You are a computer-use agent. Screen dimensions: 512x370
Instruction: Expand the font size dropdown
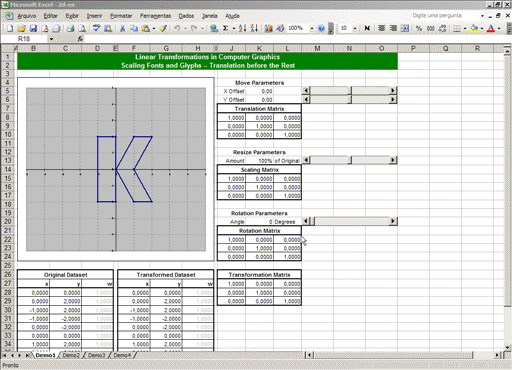point(355,29)
